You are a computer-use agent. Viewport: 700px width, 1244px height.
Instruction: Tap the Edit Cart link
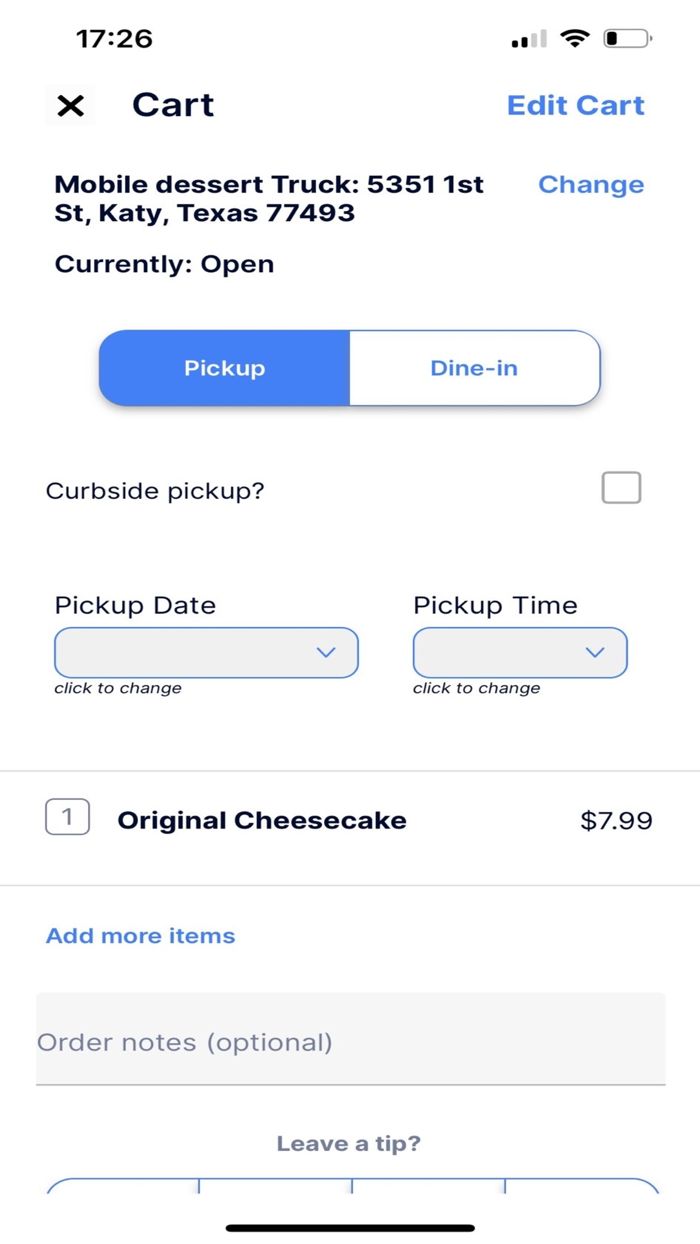[x=575, y=105]
